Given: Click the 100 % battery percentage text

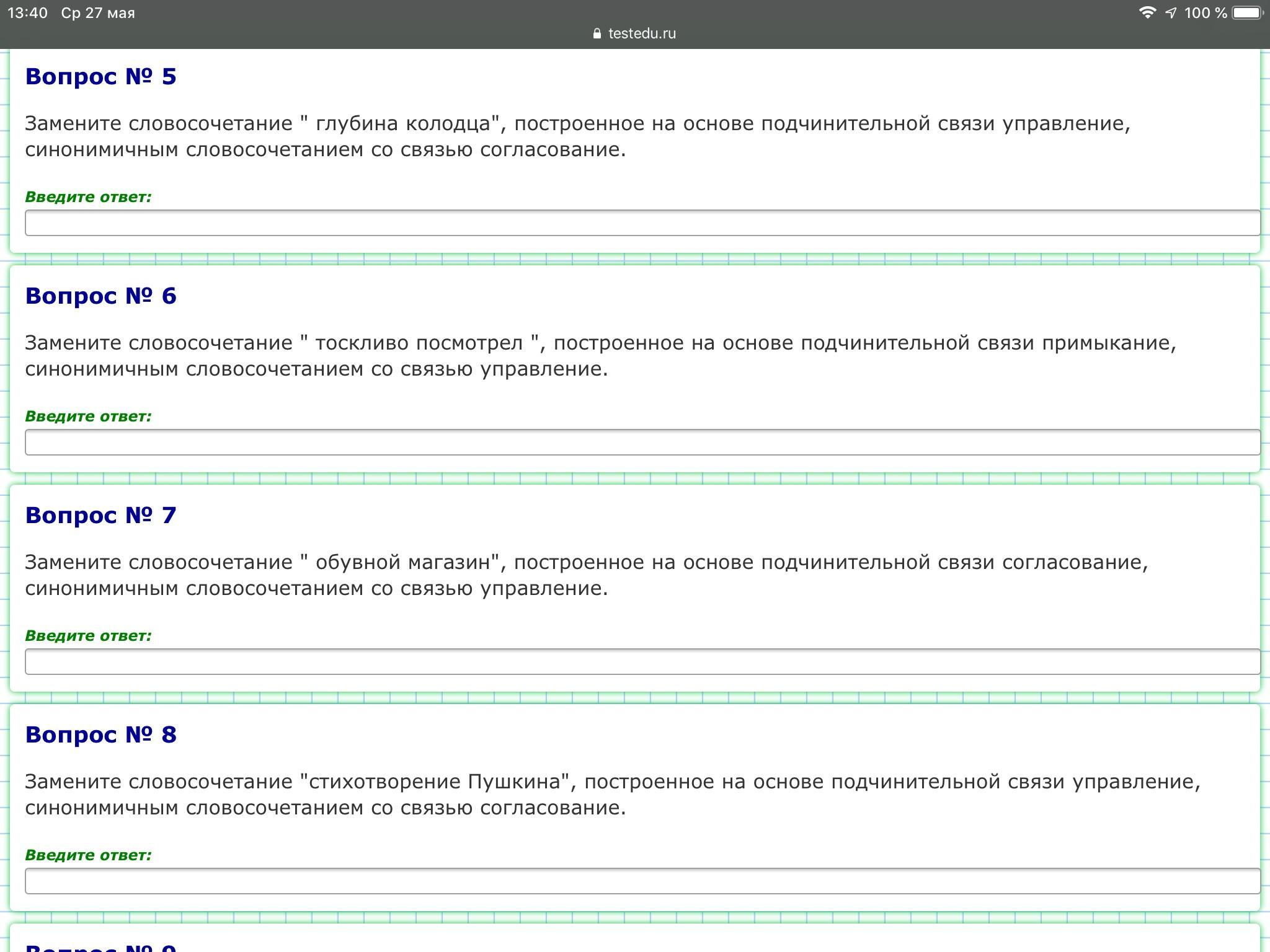Looking at the screenshot, I should (x=1205, y=13).
